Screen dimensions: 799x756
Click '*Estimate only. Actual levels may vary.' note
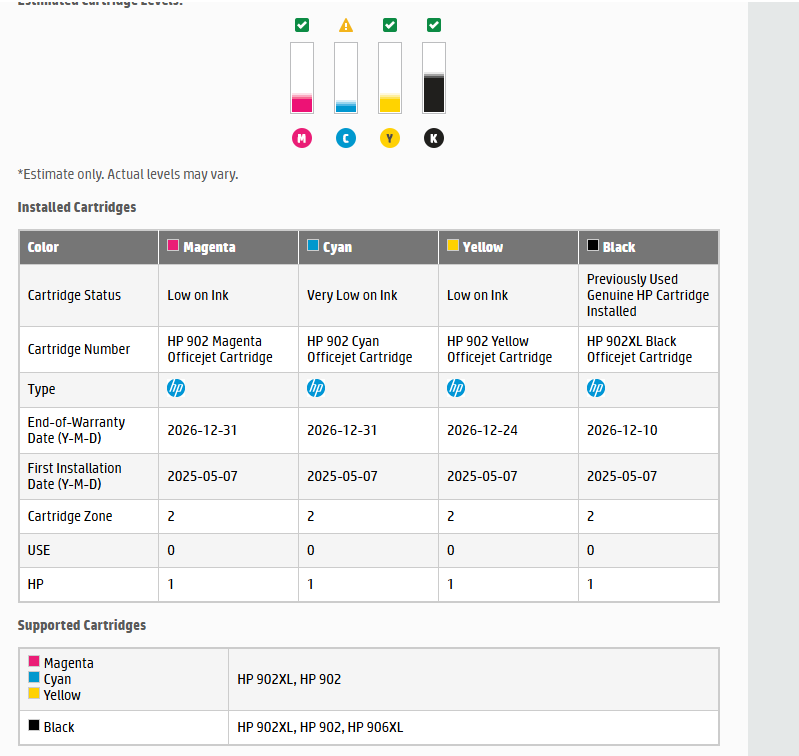coord(128,174)
